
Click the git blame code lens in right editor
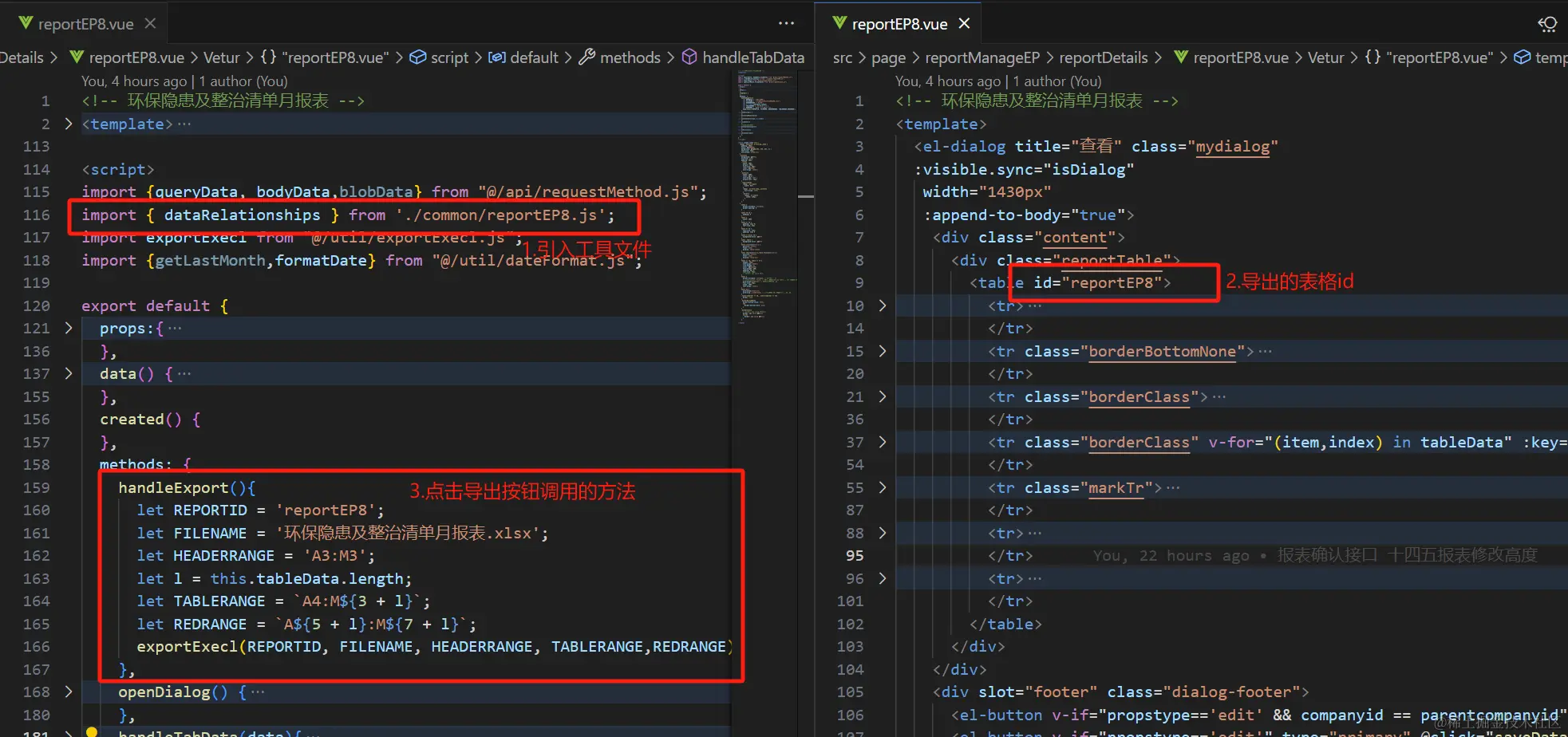pos(998,81)
